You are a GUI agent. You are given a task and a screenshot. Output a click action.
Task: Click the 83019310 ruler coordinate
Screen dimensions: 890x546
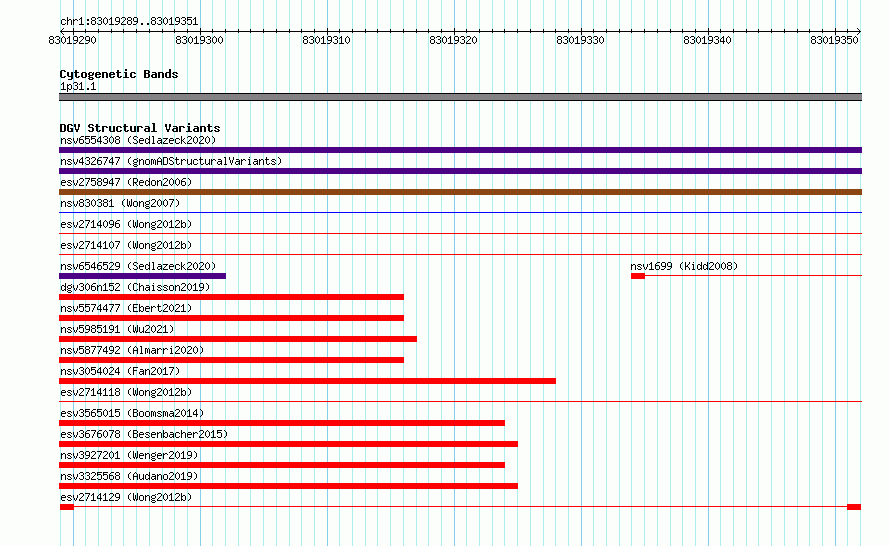coord(326,40)
